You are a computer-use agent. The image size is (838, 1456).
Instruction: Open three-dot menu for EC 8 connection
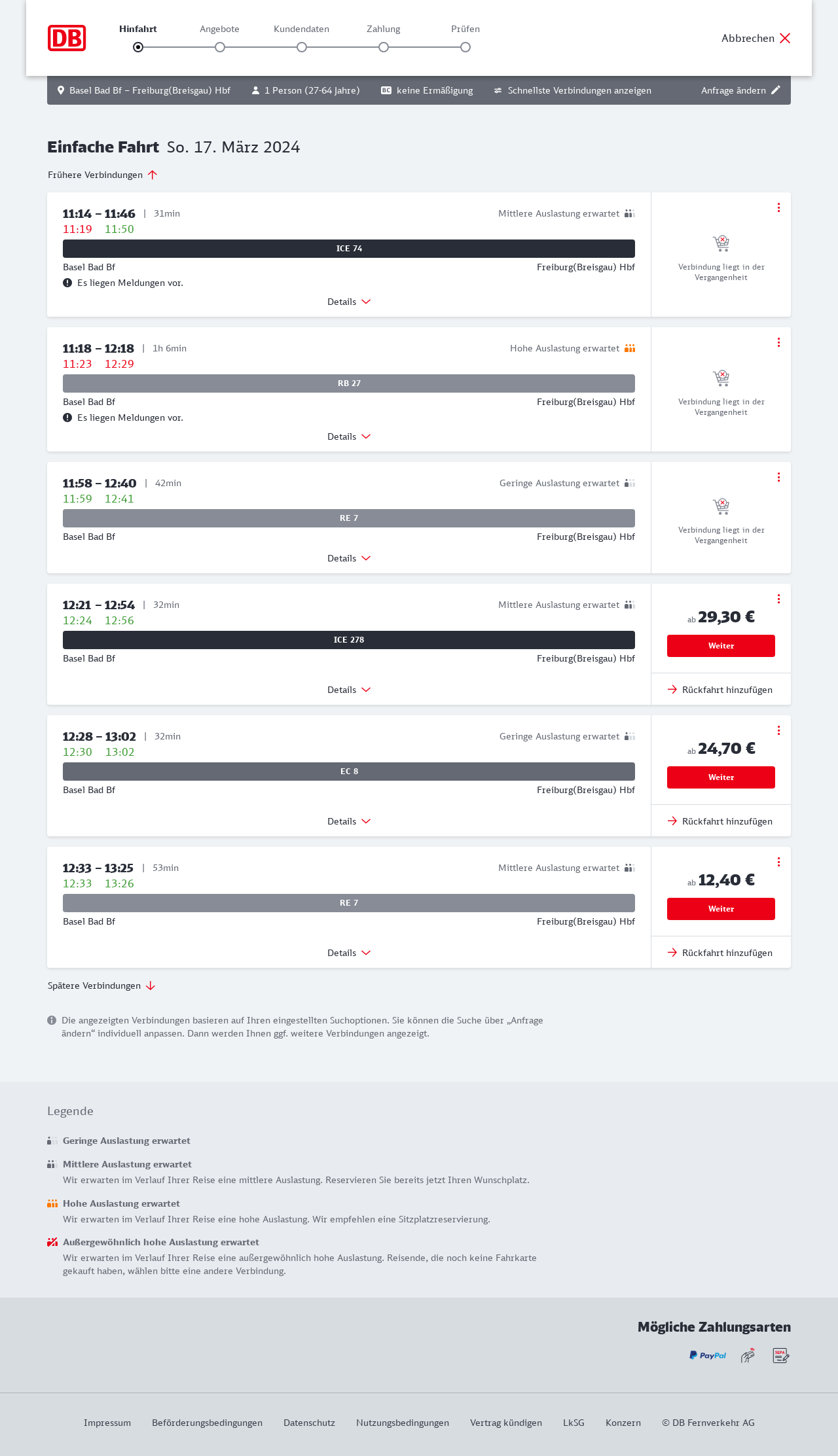point(778,730)
